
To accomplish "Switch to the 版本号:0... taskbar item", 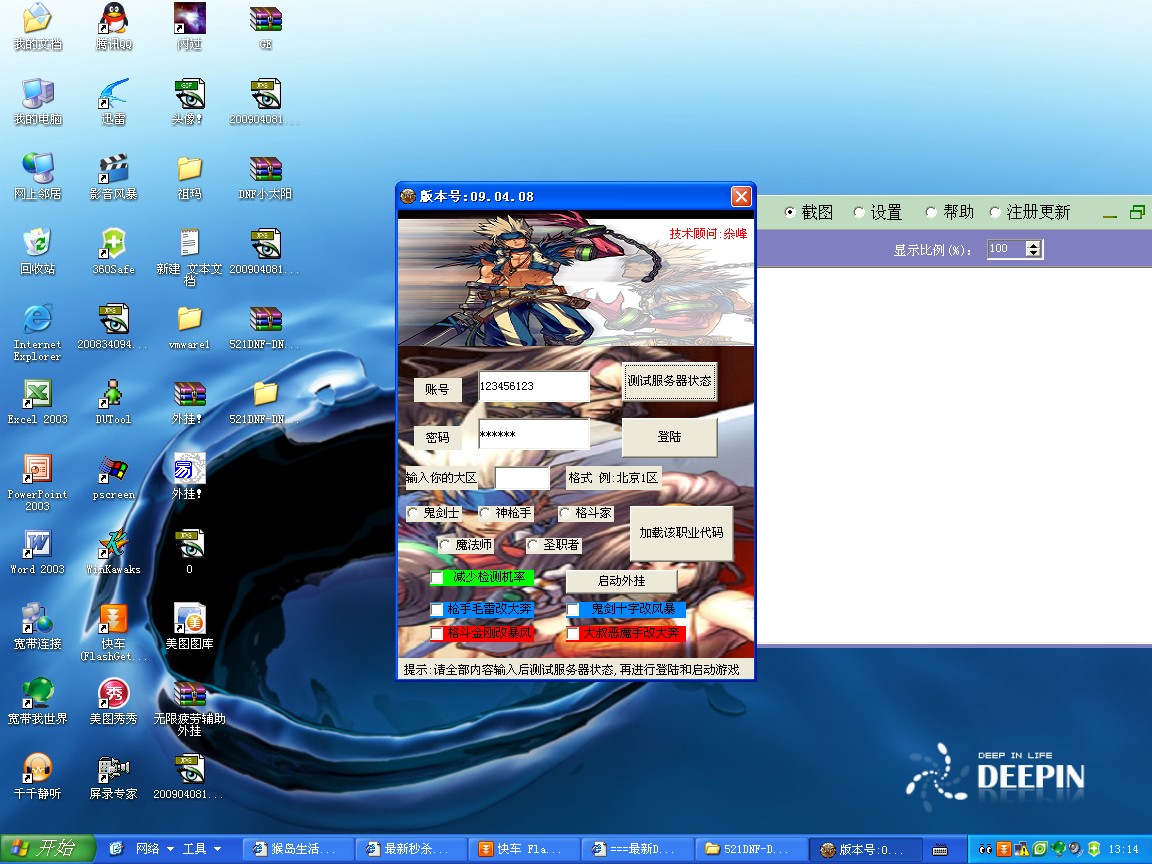I will coord(865,849).
